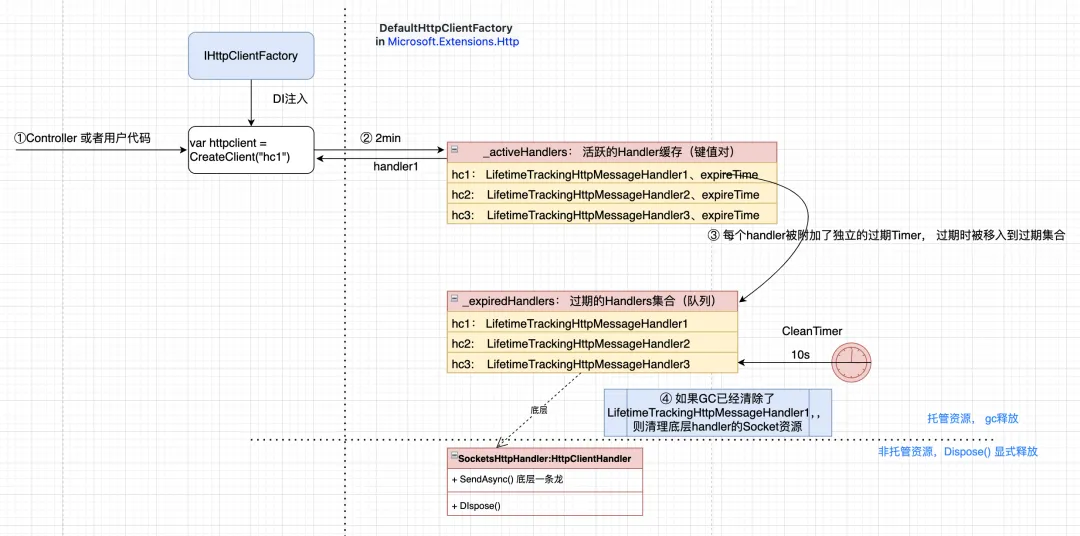
Task: Click the DI注入 arrow label
Action: click(x=291, y=99)
